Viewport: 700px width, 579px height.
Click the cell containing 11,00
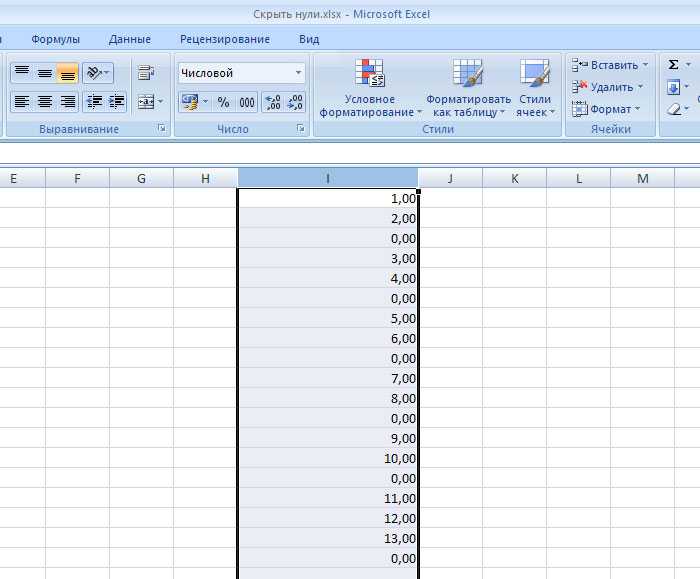(328, 498)
